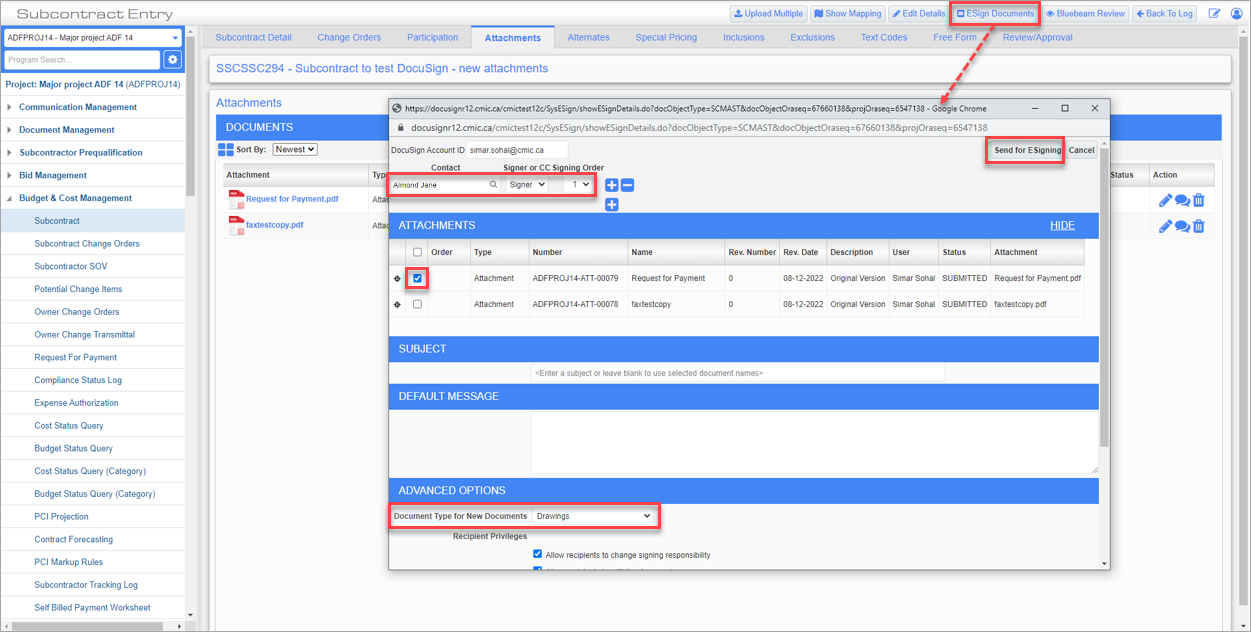Switch to the Change Orders tab
1251x632 pixels.
coord(349,38)
